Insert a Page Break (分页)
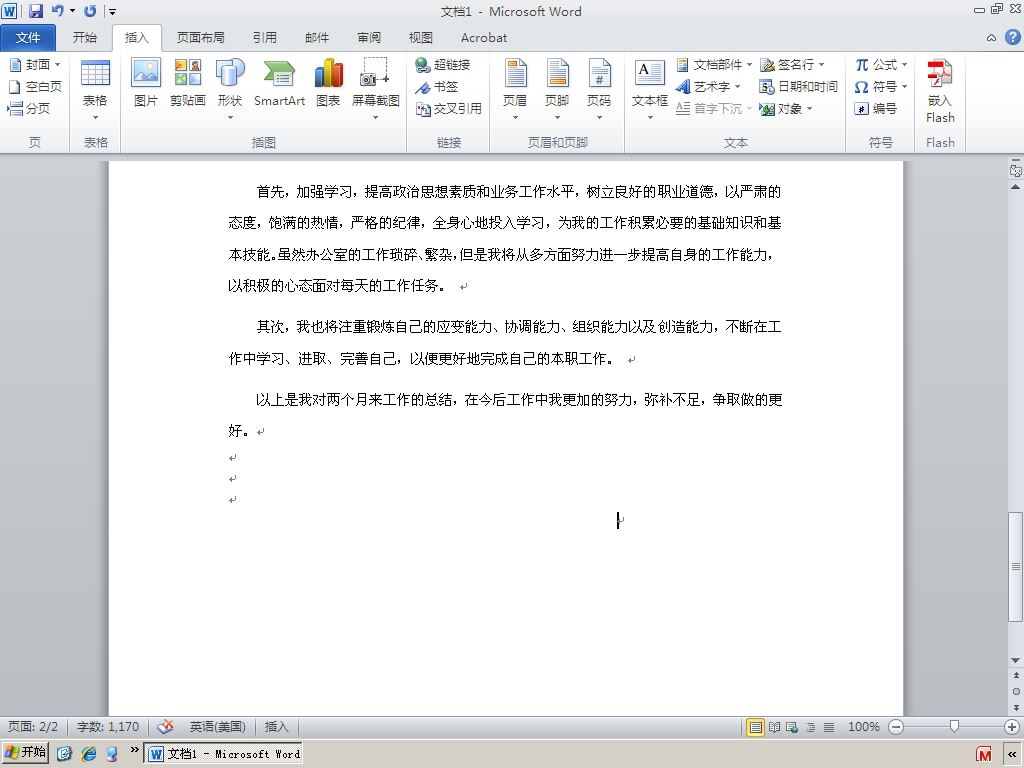The image size is (1024, 768). pyautogui.click(x=29, y=108)
